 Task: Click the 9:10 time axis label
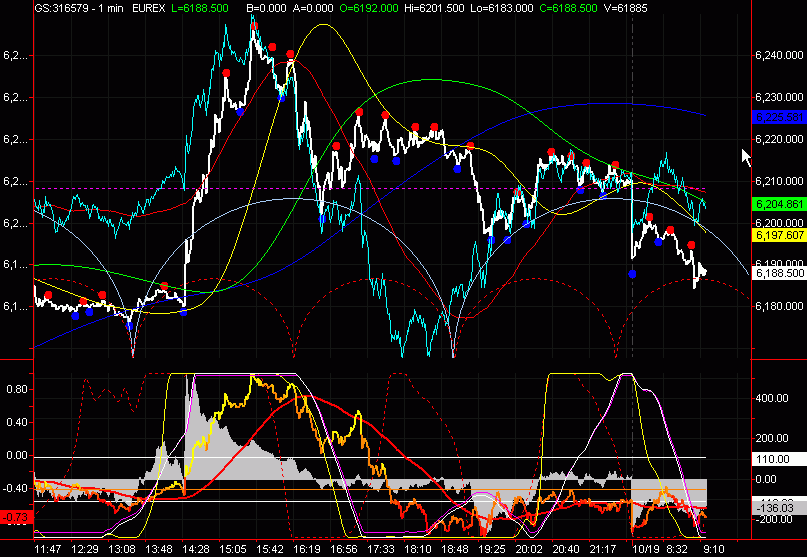pos(714,549)
